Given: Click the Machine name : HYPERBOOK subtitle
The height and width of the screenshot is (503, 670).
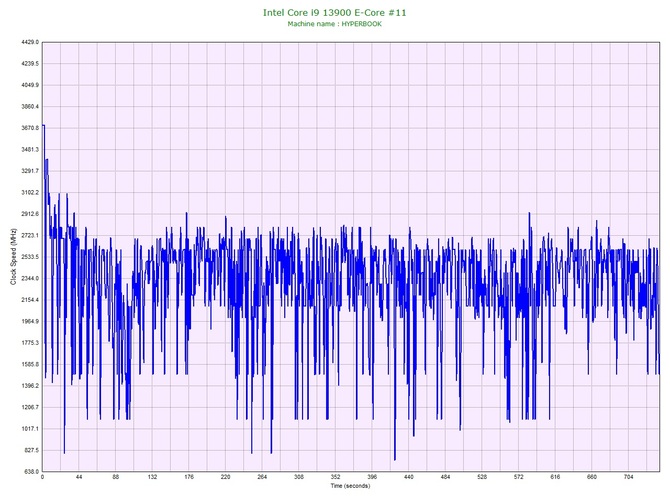Looking at the screenshot, I should (335, 24).
